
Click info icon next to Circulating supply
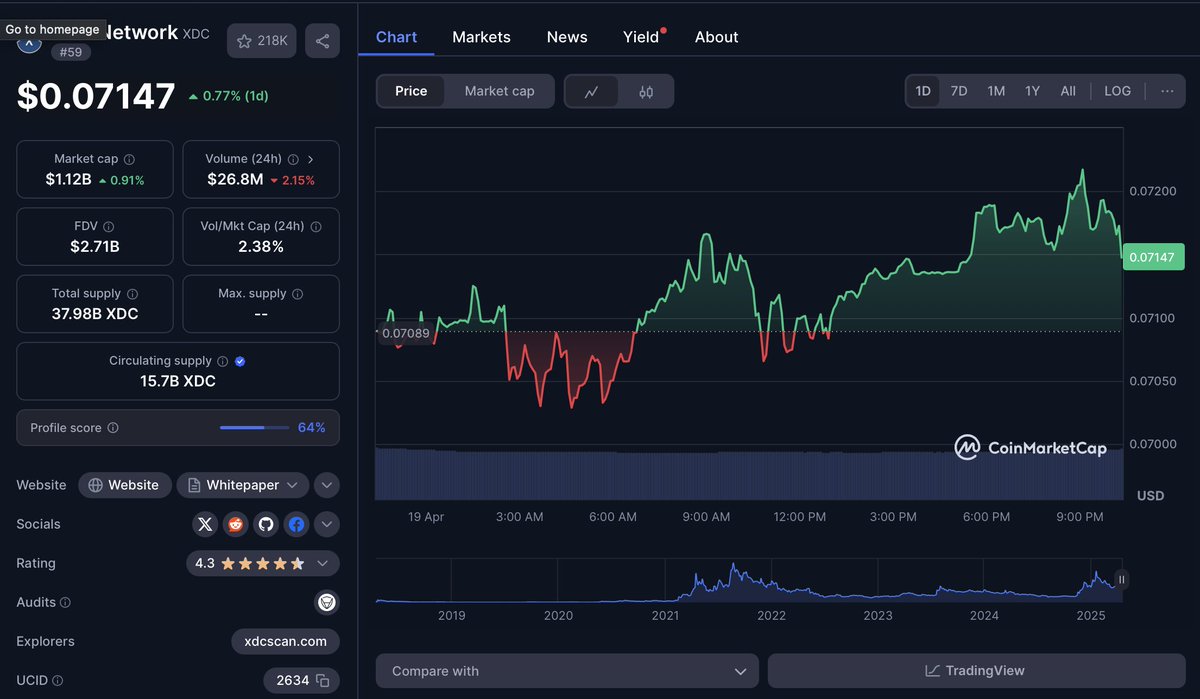click(223, 361)
